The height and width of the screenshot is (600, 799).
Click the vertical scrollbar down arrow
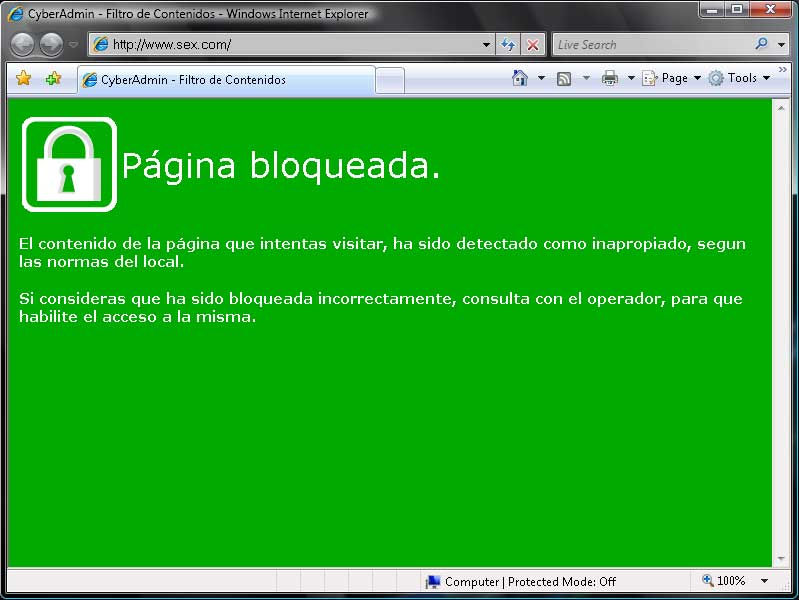click(x=781, y=559)
